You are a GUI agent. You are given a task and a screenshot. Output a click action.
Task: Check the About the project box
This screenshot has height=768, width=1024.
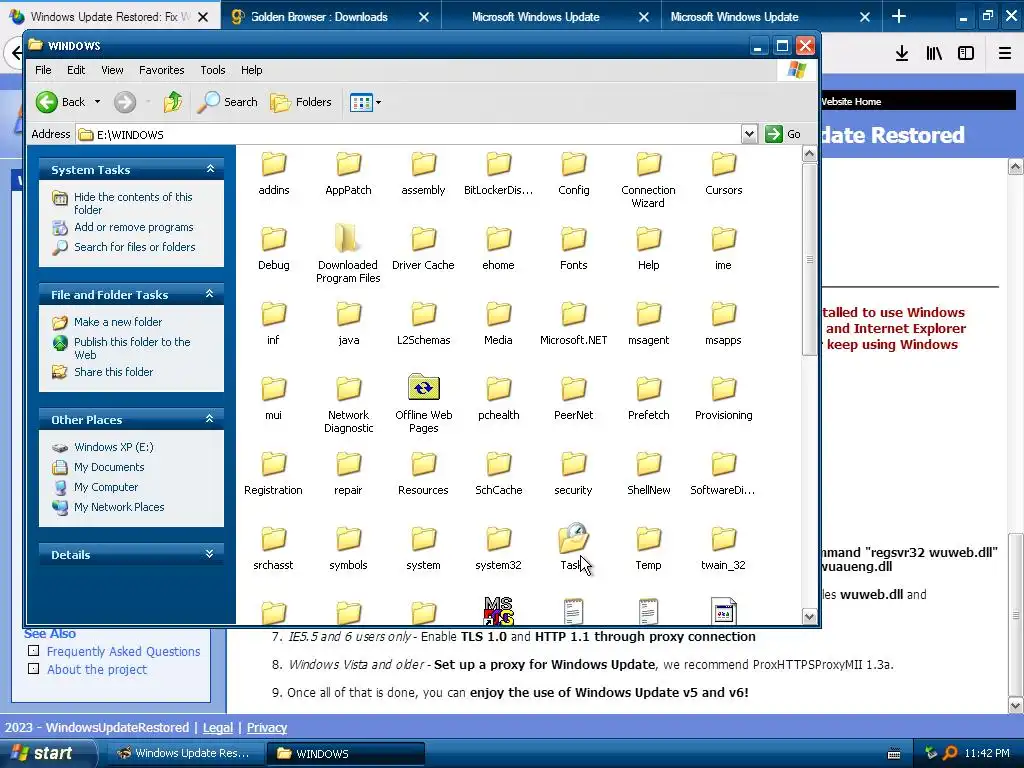(33, 668)
